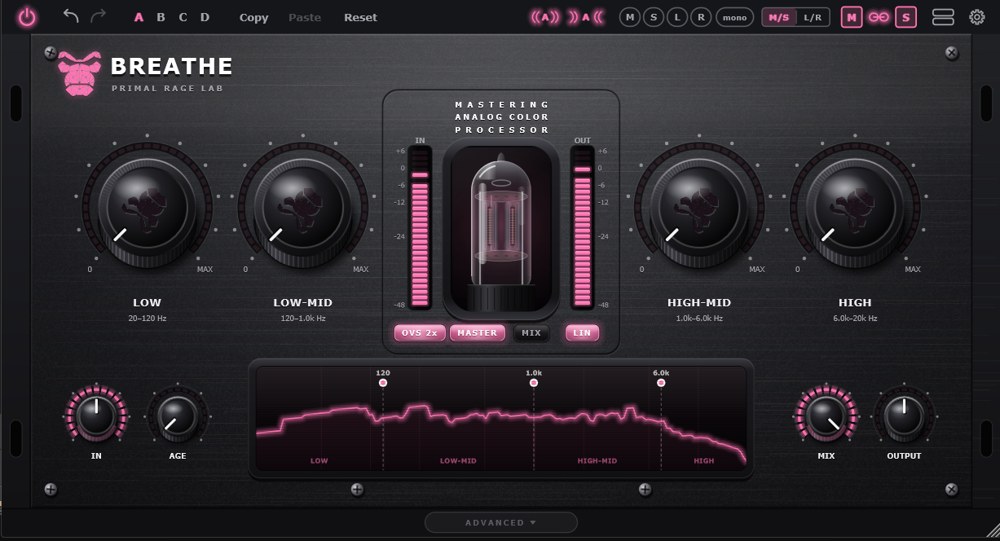
Task: Toggle the mid-side link icon
Action: 878,17
